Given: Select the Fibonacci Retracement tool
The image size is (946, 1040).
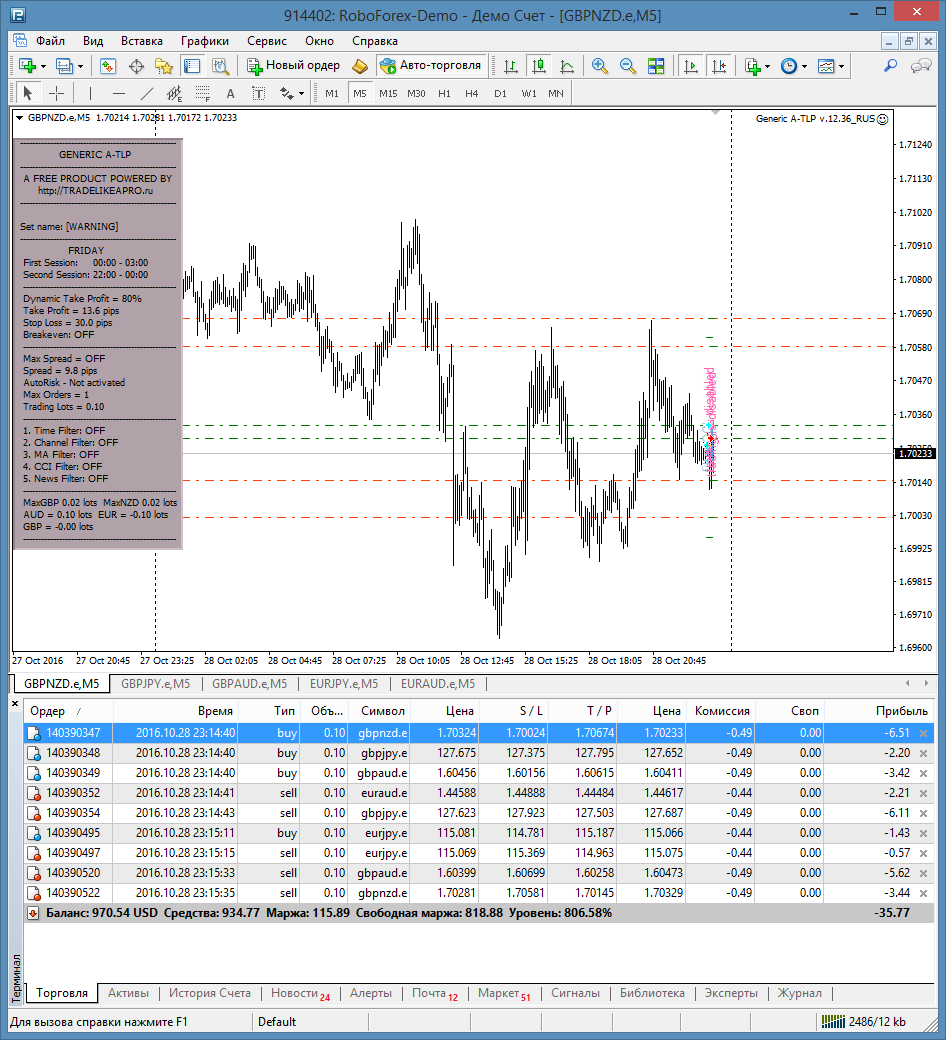Looking at the screenshot, I should pos(202,94).
